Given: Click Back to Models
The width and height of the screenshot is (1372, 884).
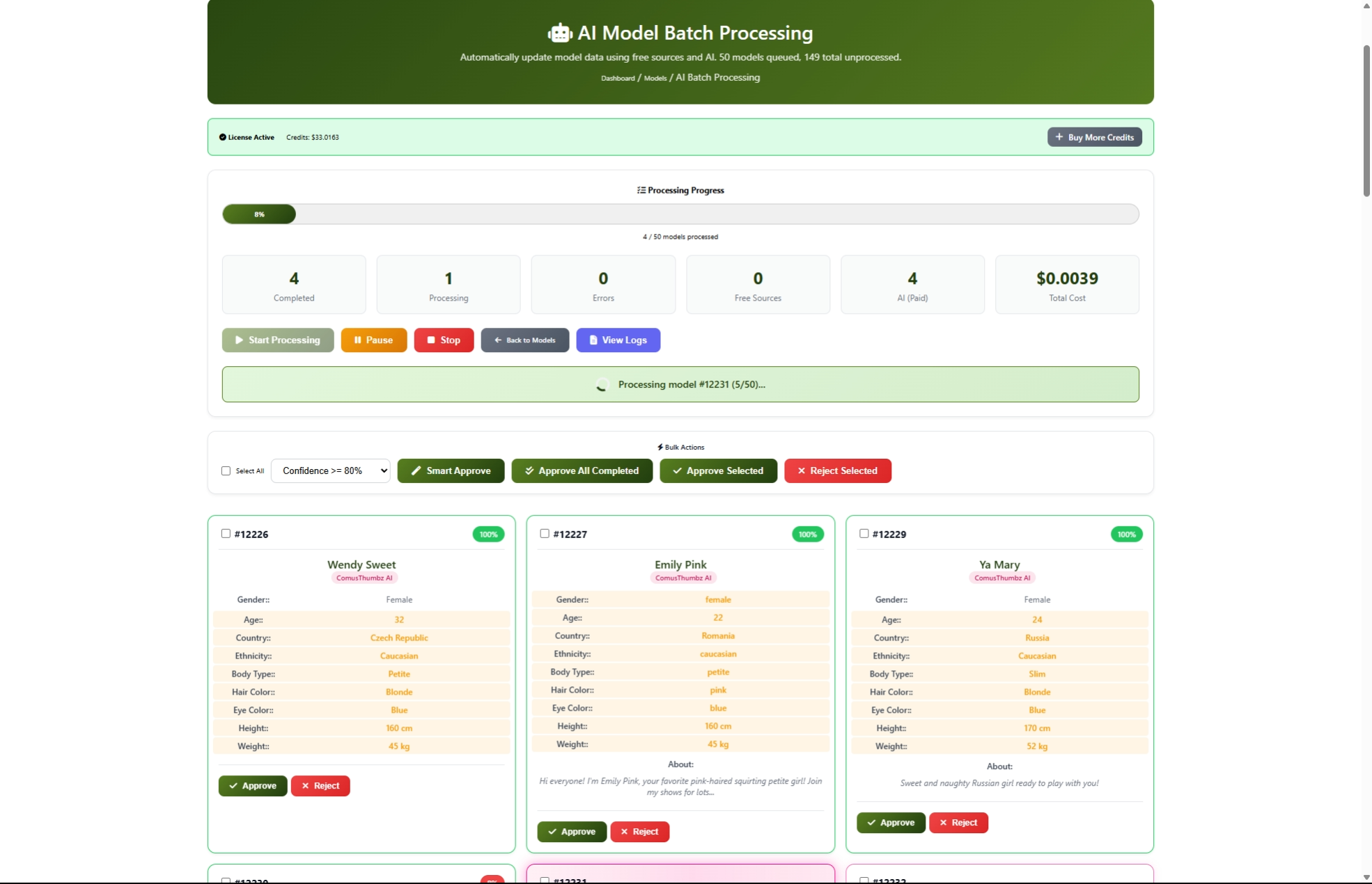Looking at the screenshot, I should [x=524, y=340].
